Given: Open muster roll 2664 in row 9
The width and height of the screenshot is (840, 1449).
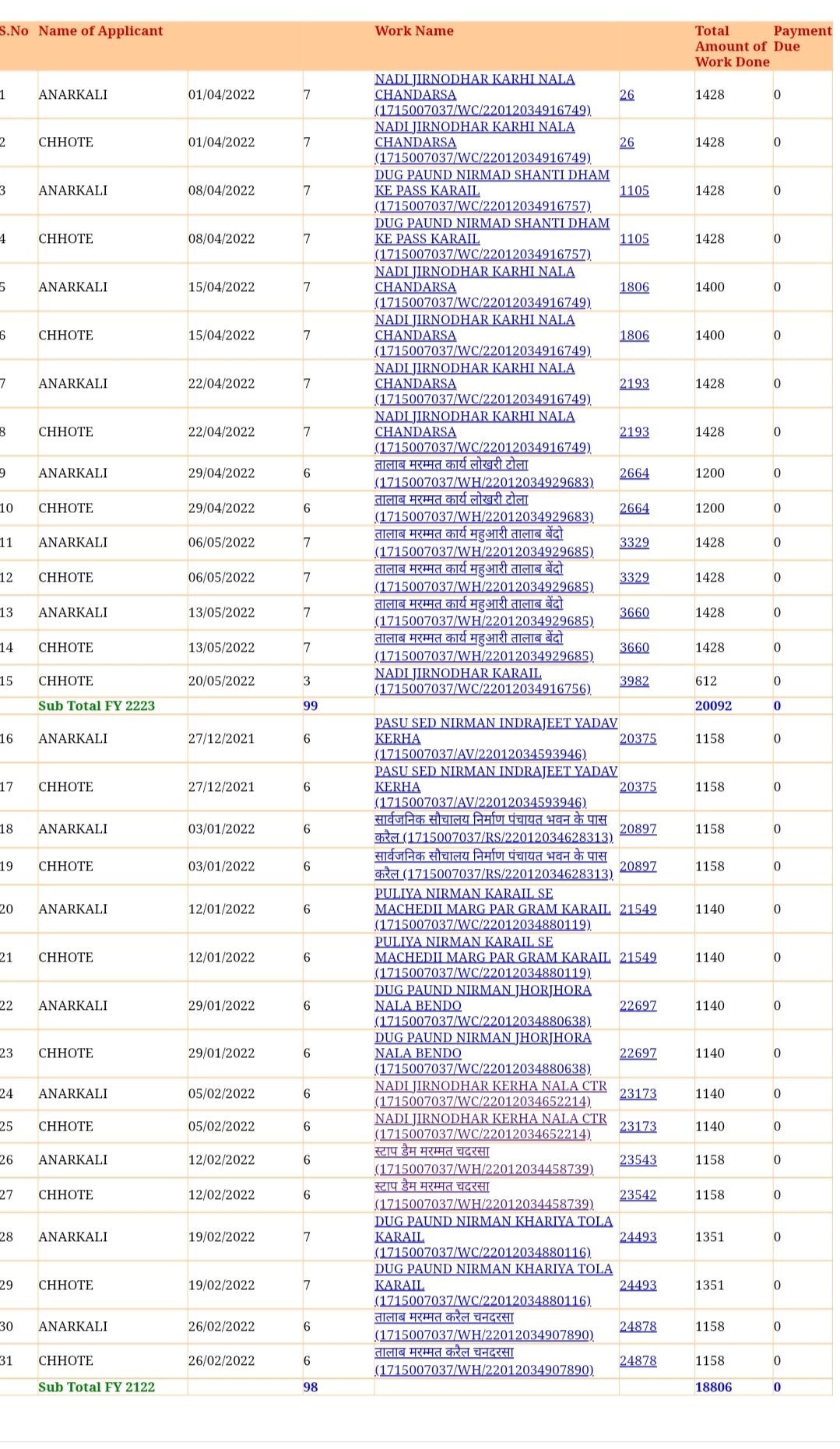Looking at the screenshot, I should [634, 473].
